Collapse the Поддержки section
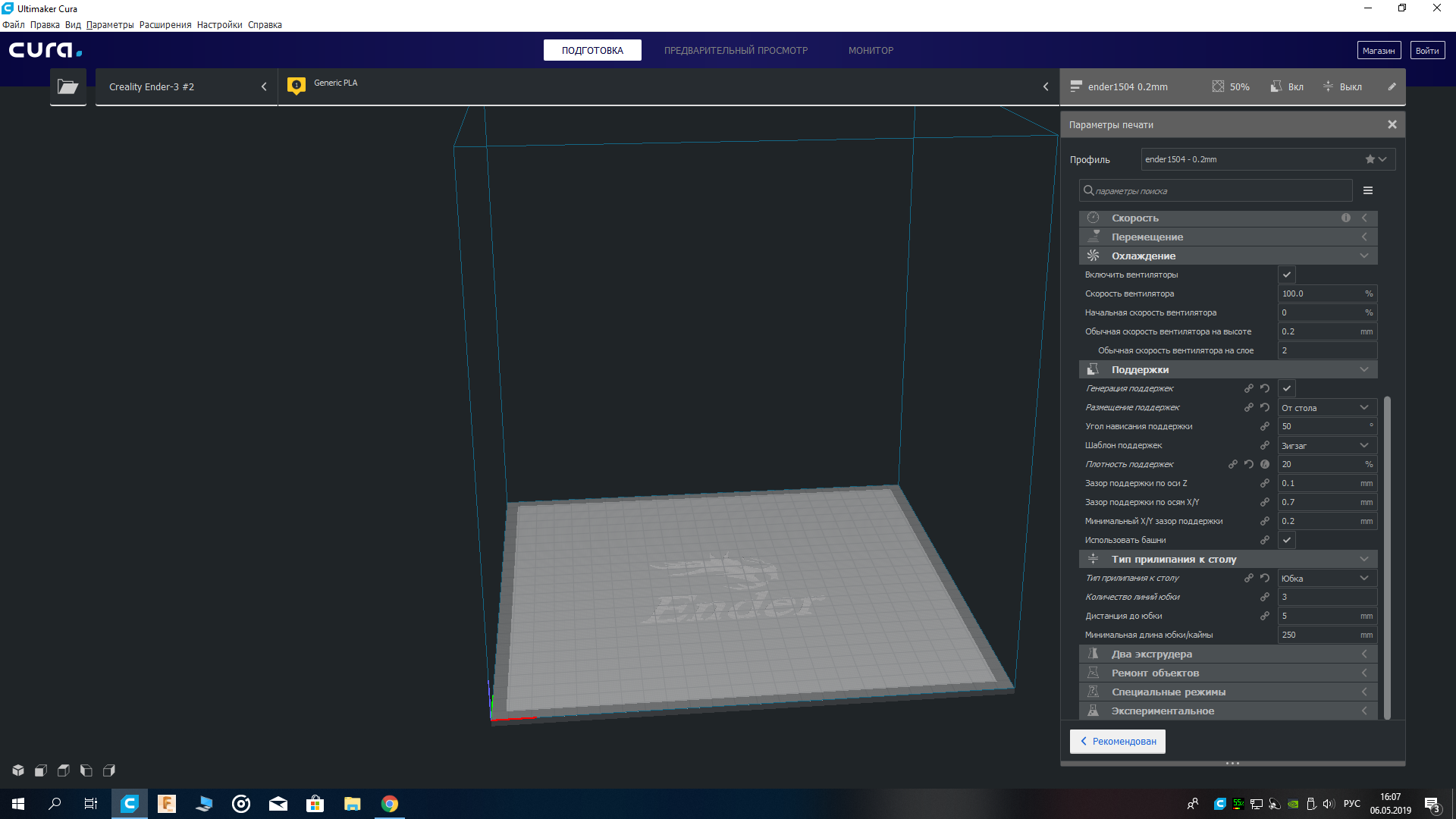Viewport: 1456px width, 819px height. tap(1228, 369)
